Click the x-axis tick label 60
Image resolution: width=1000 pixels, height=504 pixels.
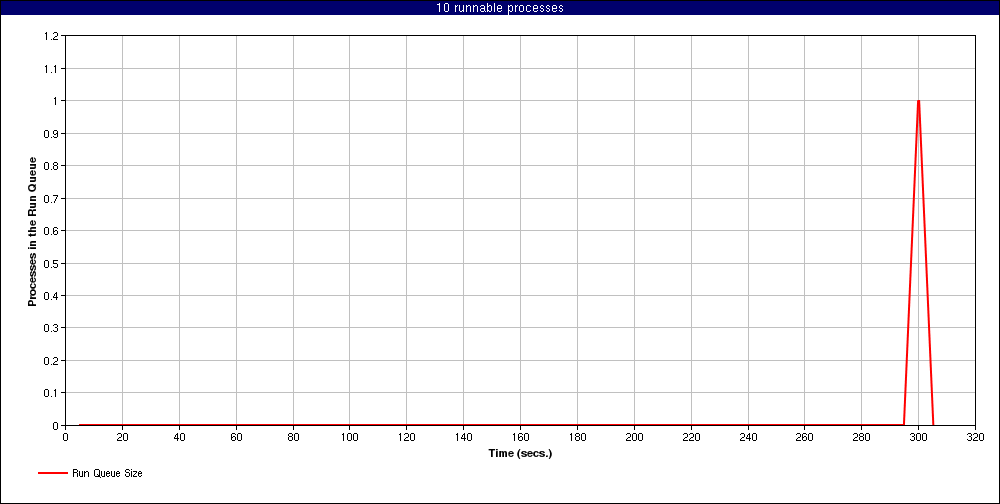236,437
